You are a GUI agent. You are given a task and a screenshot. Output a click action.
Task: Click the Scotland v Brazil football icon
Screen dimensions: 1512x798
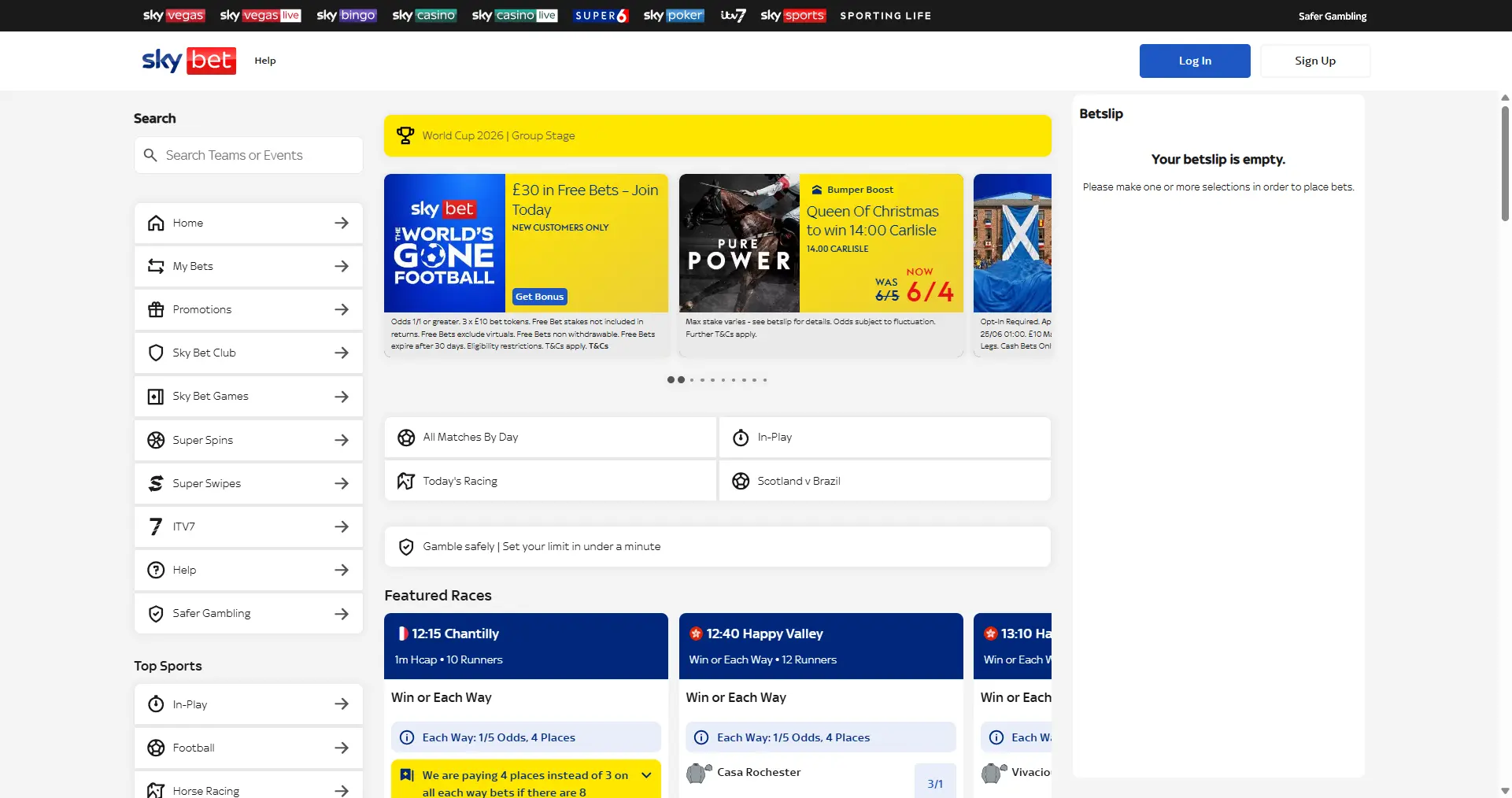pos(741,481)
